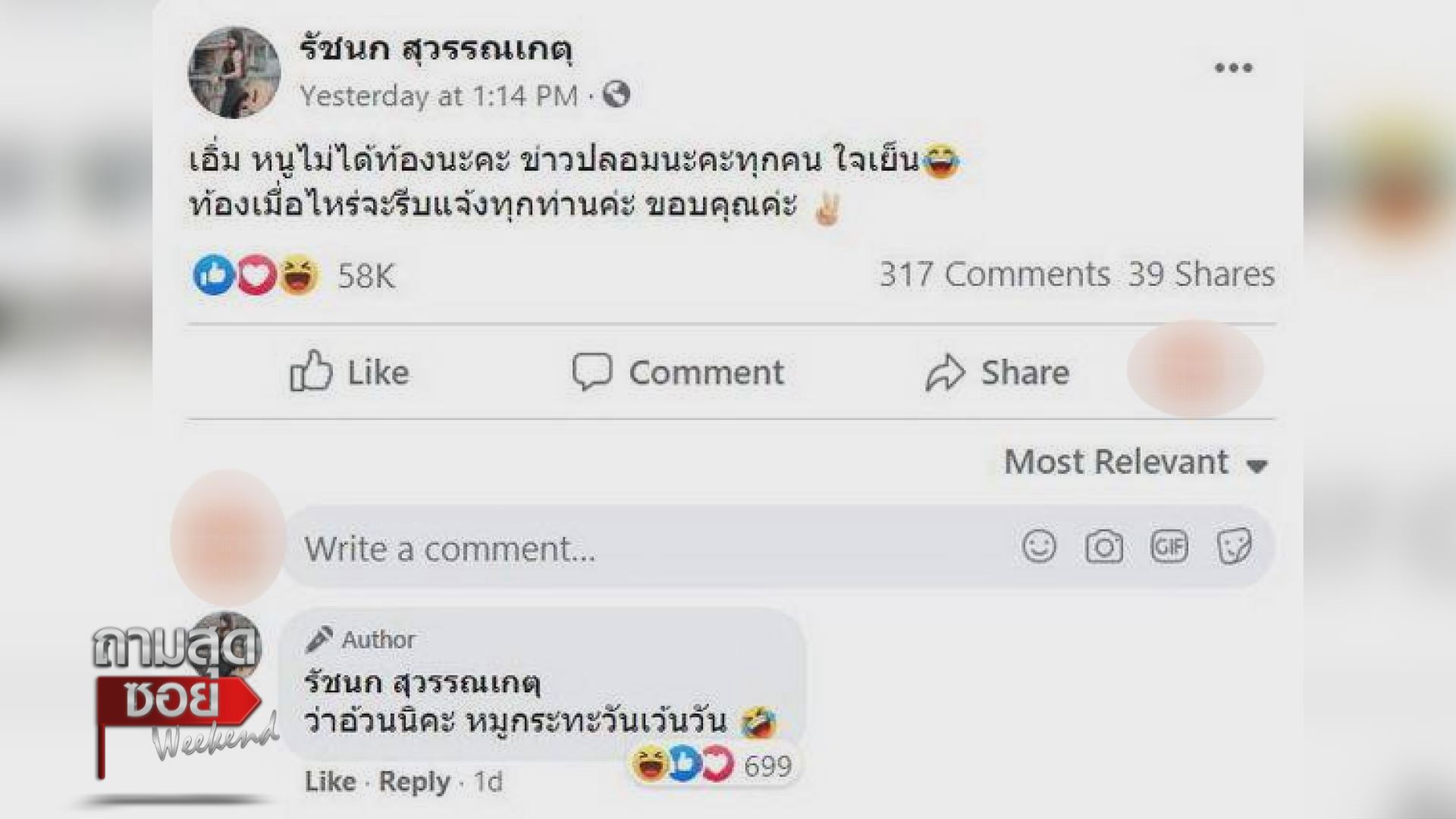This screenshot has width=1456, height=819.
Task: Like the post using the Like button
Action: pyautogui.click(x=350, y=372)
